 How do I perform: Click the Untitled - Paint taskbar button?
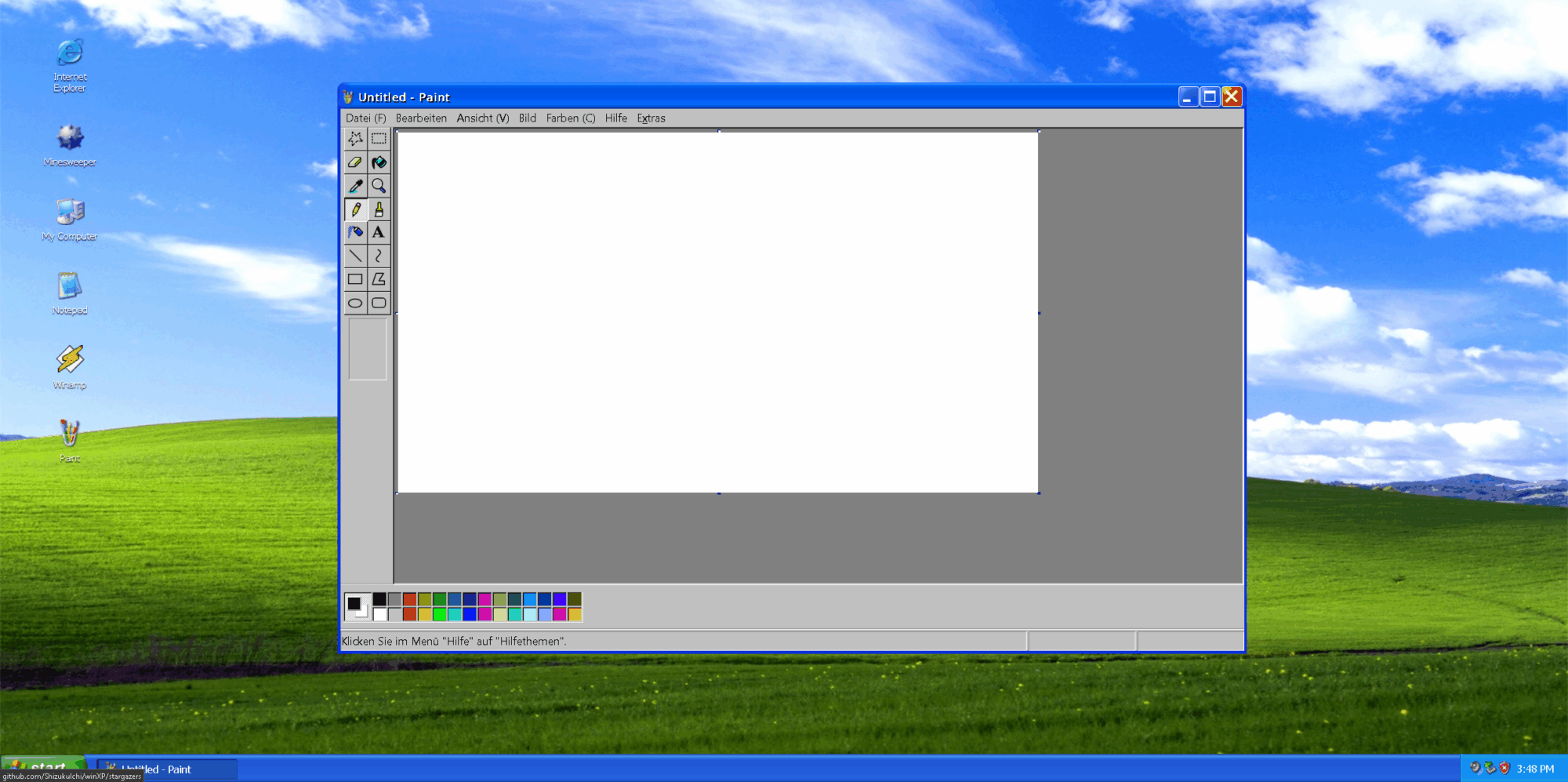(x=166, y=769)
